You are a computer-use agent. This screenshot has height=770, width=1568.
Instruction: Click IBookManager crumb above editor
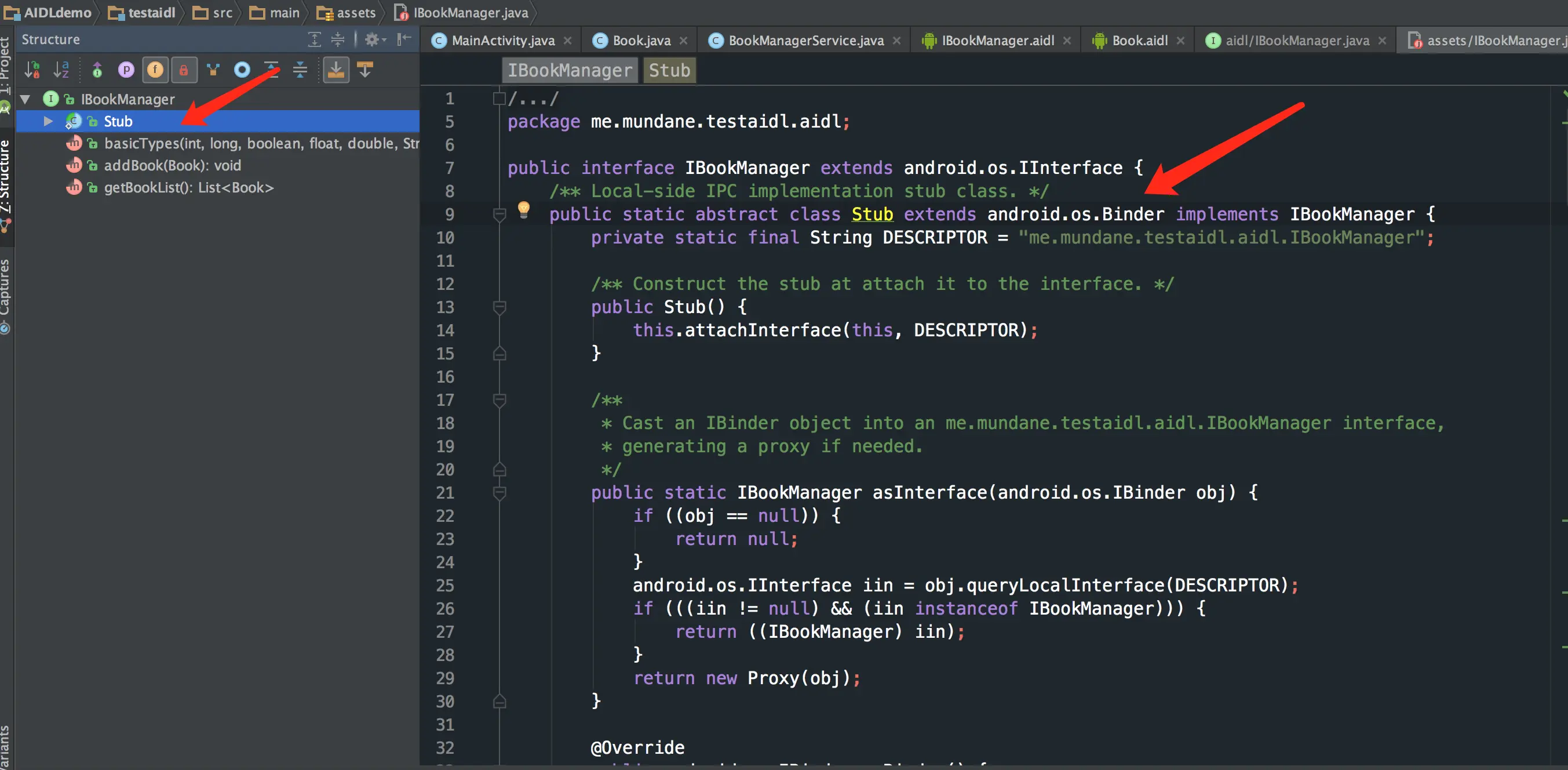coord(570,70)
